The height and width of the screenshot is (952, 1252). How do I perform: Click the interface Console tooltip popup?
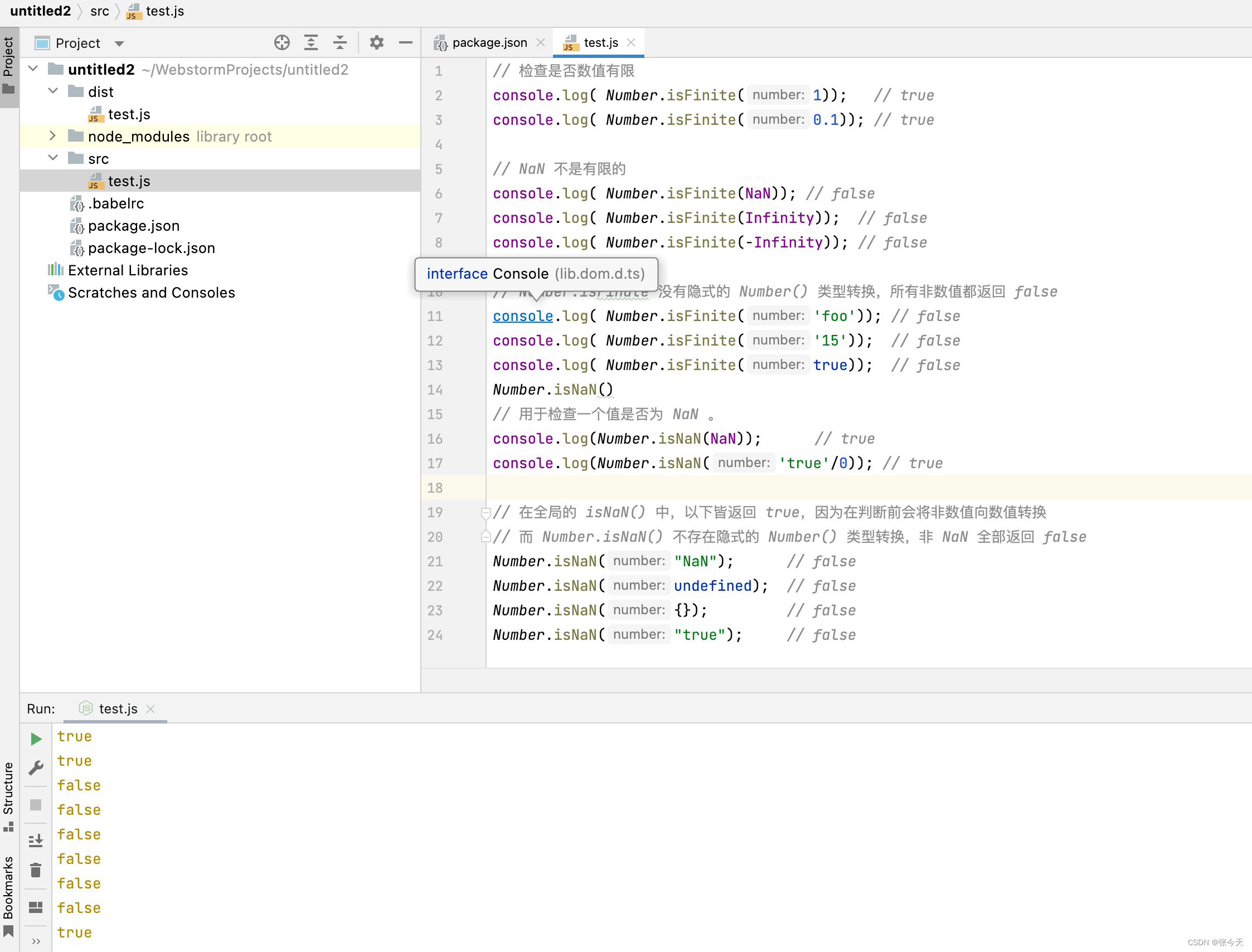[536, 274]
